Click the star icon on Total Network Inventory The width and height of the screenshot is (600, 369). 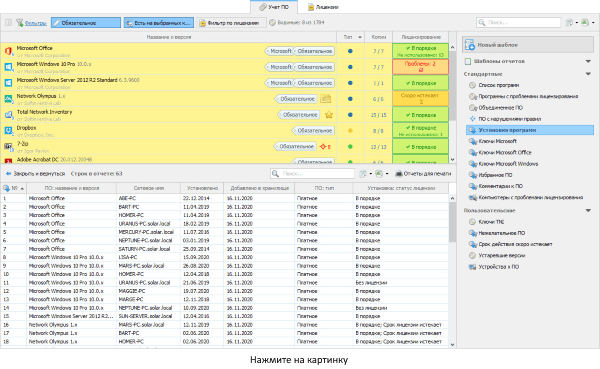[x=329, y=115]
